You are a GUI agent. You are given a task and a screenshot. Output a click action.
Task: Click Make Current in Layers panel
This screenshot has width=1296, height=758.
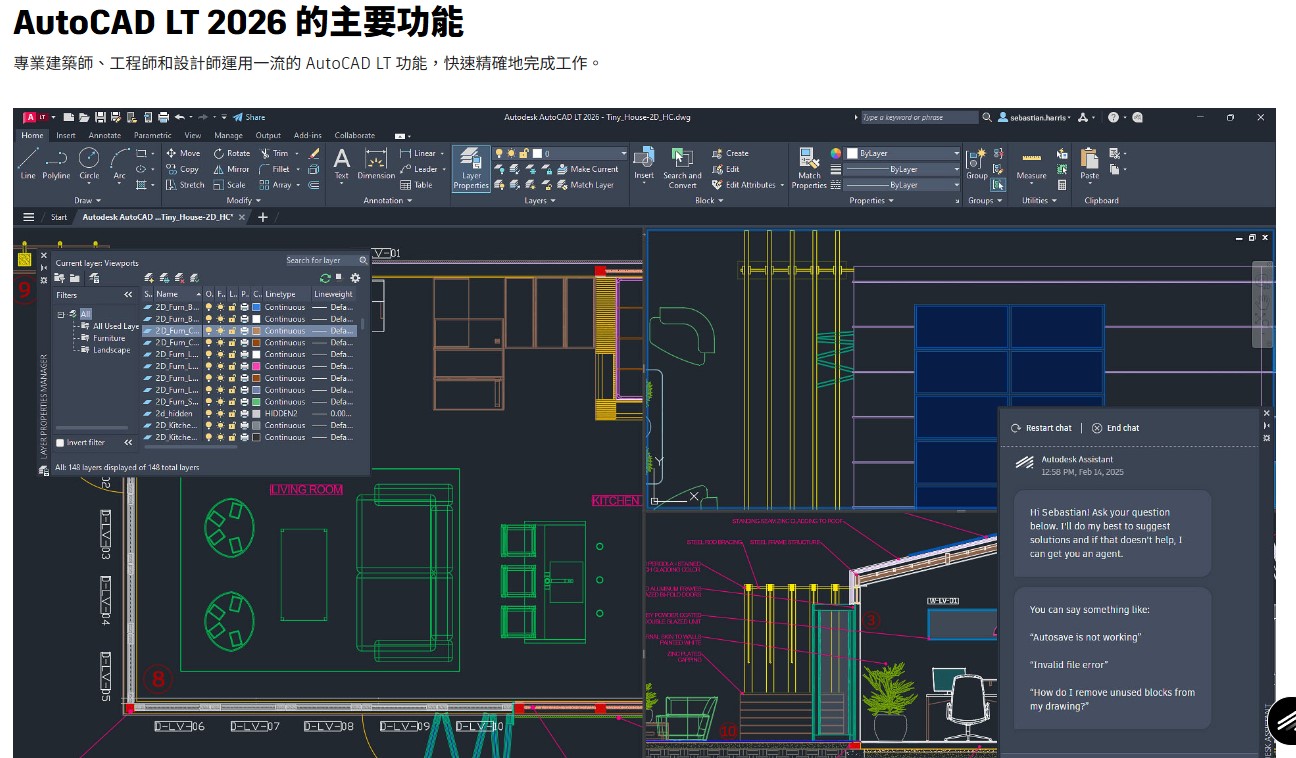click(x=587, y=169)
